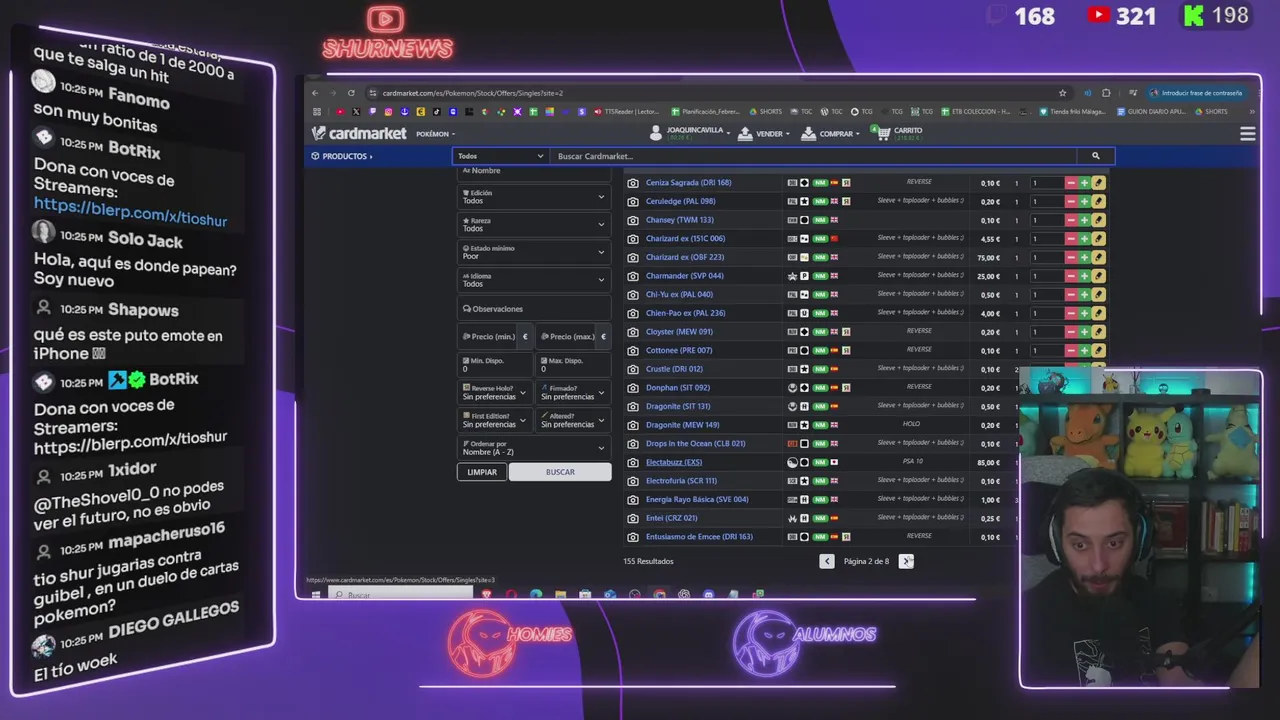Open the camera icon for Electabuzz (EXS)
1280x720 pixels.
click(632, 462)
